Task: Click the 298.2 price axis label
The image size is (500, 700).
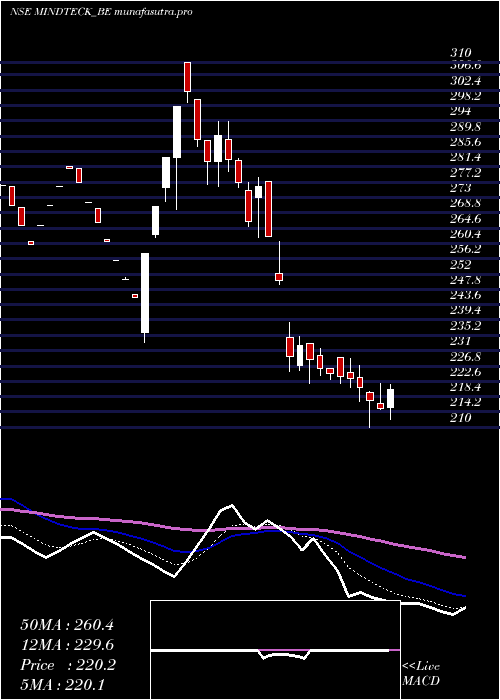Action: (466, 96)
